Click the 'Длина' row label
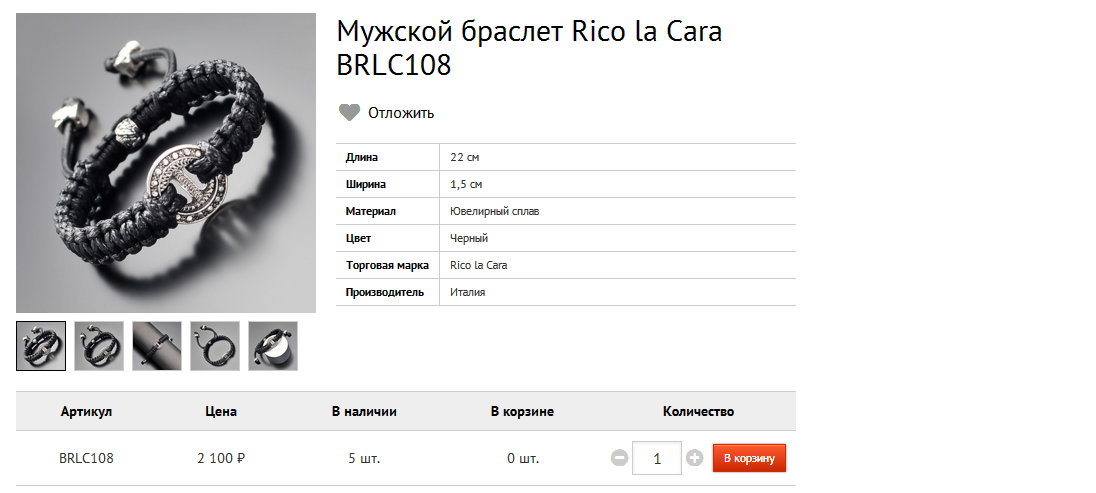This screenshot has height=493, width=1096. [x=361, y=157]
